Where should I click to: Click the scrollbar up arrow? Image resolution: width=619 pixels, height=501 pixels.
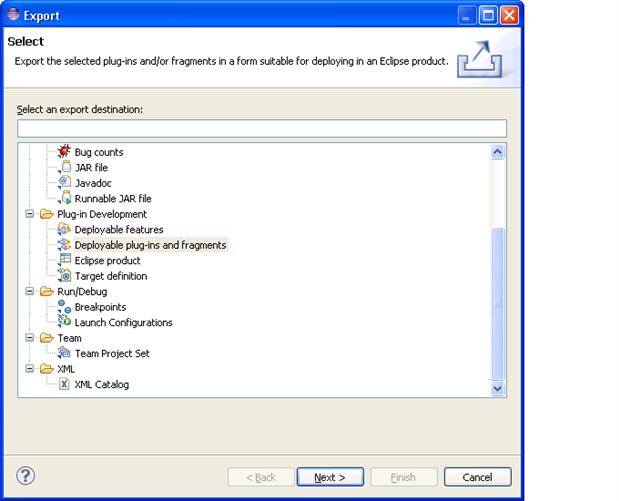(x=497, y=152)
